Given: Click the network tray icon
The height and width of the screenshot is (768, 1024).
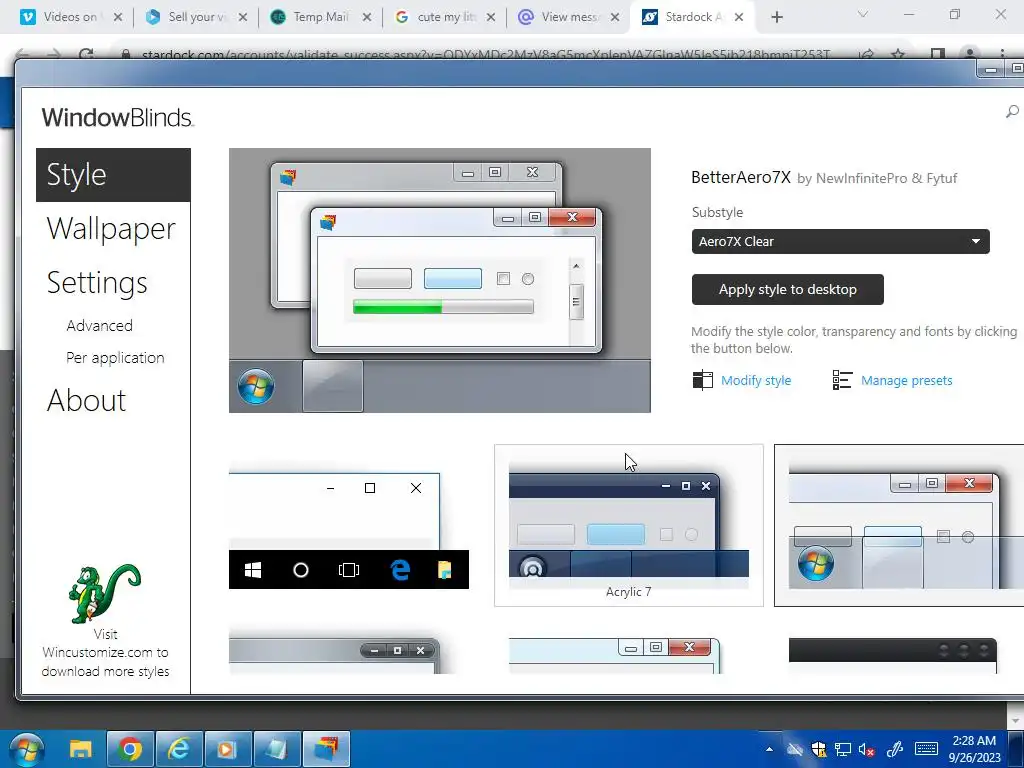Looking at the screenshot, I should (842, 750).
